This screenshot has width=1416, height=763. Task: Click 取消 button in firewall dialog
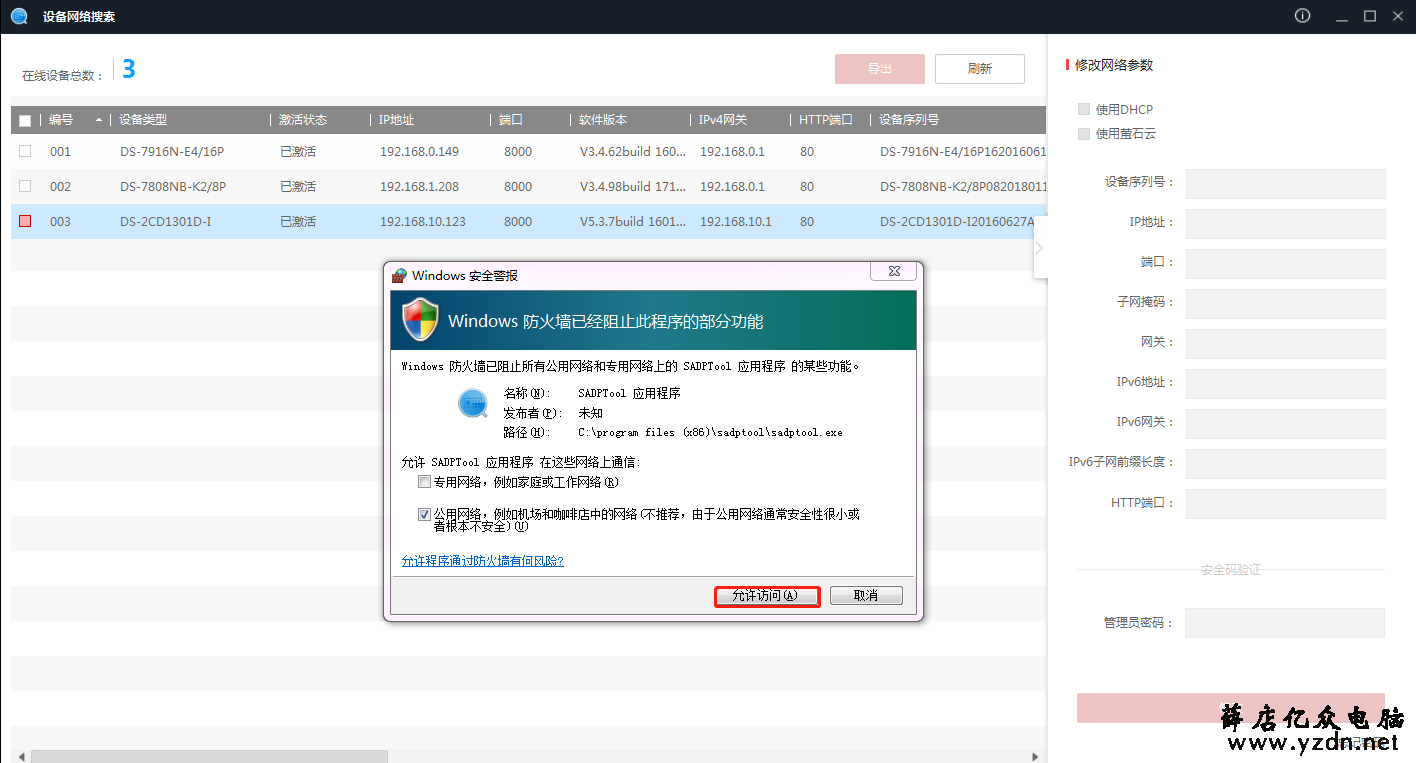click(866, 596)
